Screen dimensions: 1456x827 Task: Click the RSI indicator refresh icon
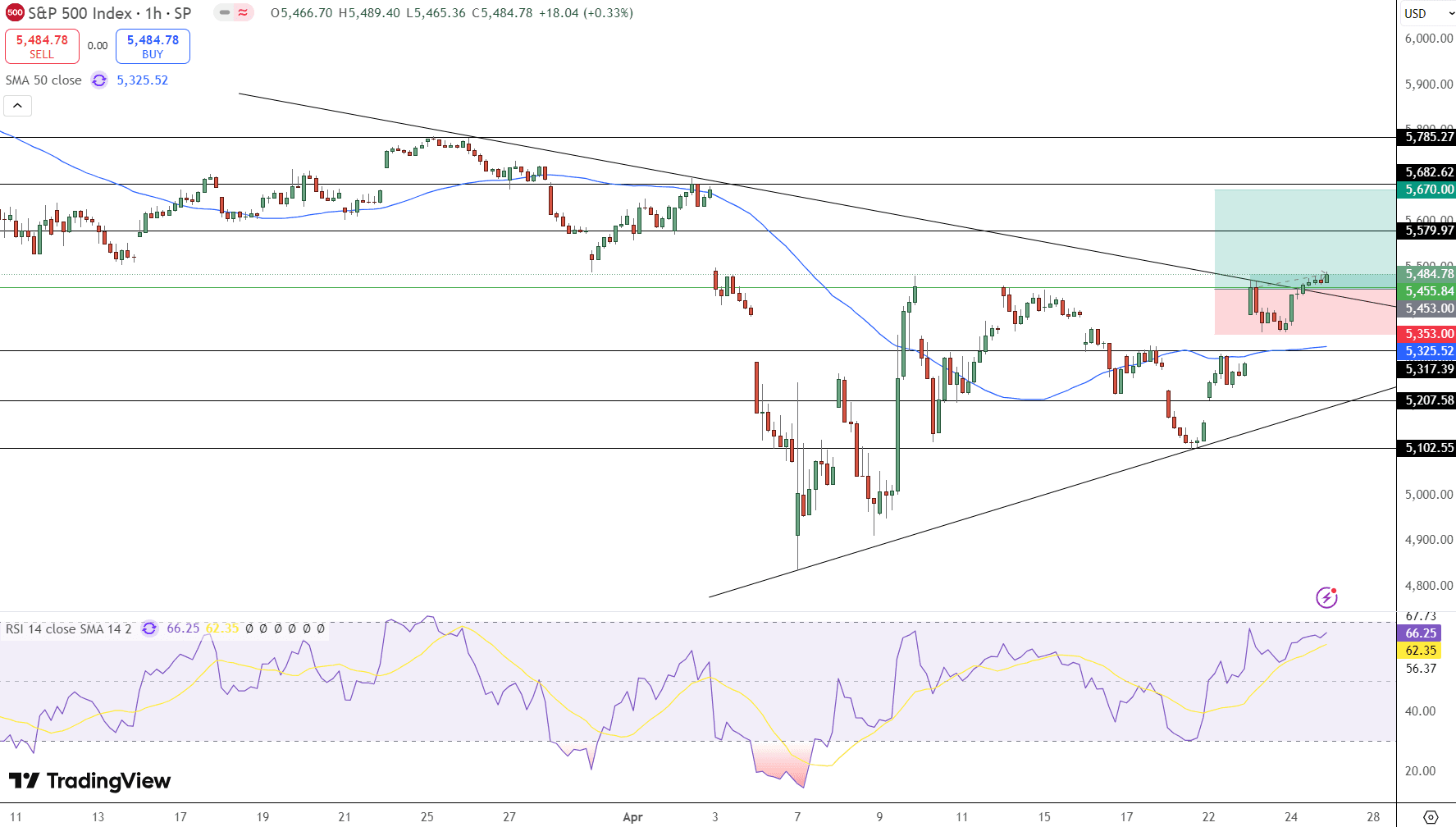149,628
